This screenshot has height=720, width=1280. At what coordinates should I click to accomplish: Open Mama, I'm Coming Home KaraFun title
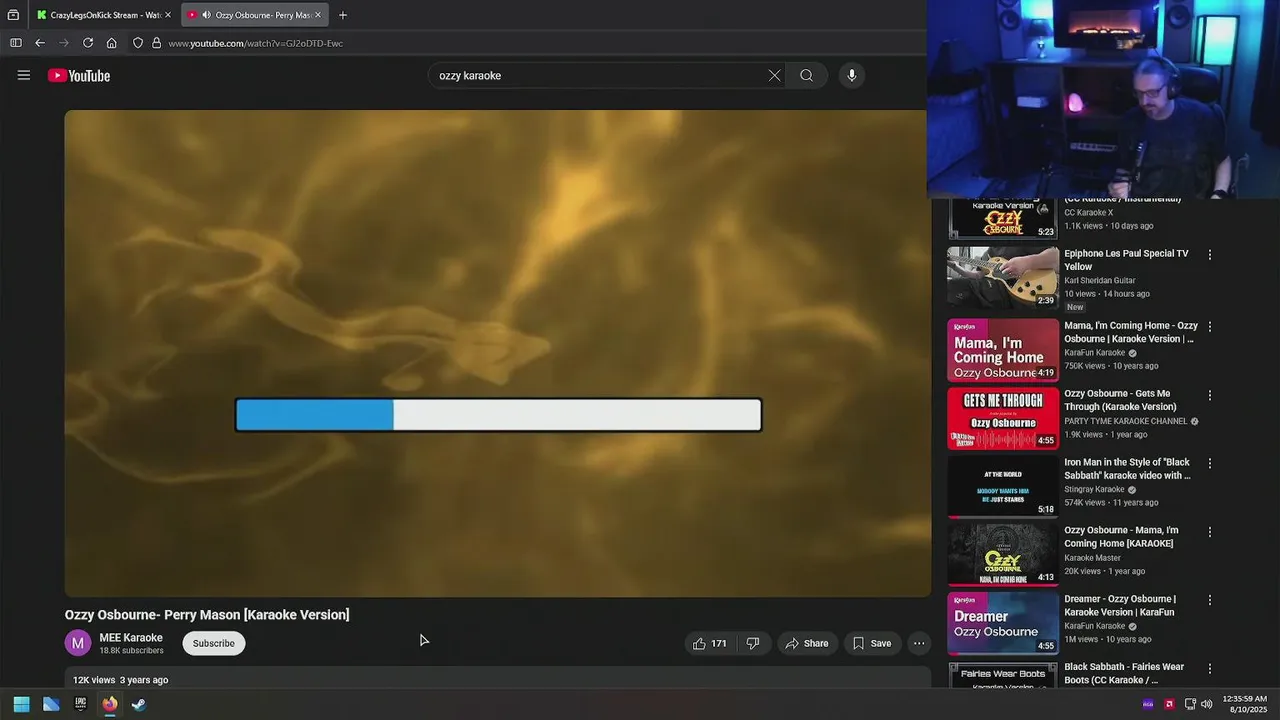tap(1131, 332)
